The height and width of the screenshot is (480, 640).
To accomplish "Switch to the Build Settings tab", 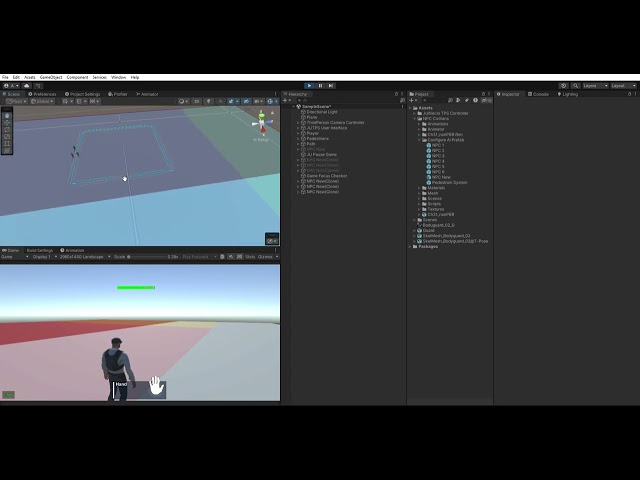I will 40,251.
